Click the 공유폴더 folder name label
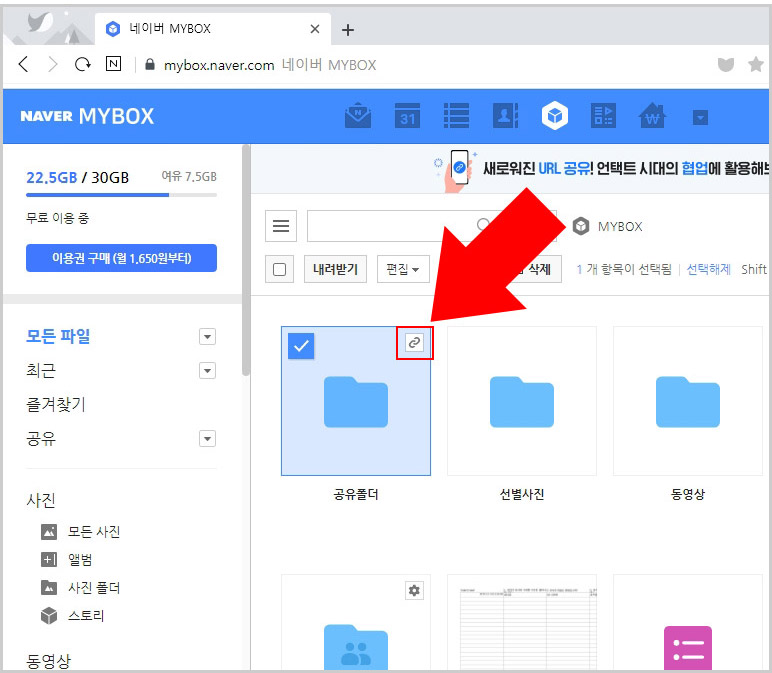 pos(356,494)
